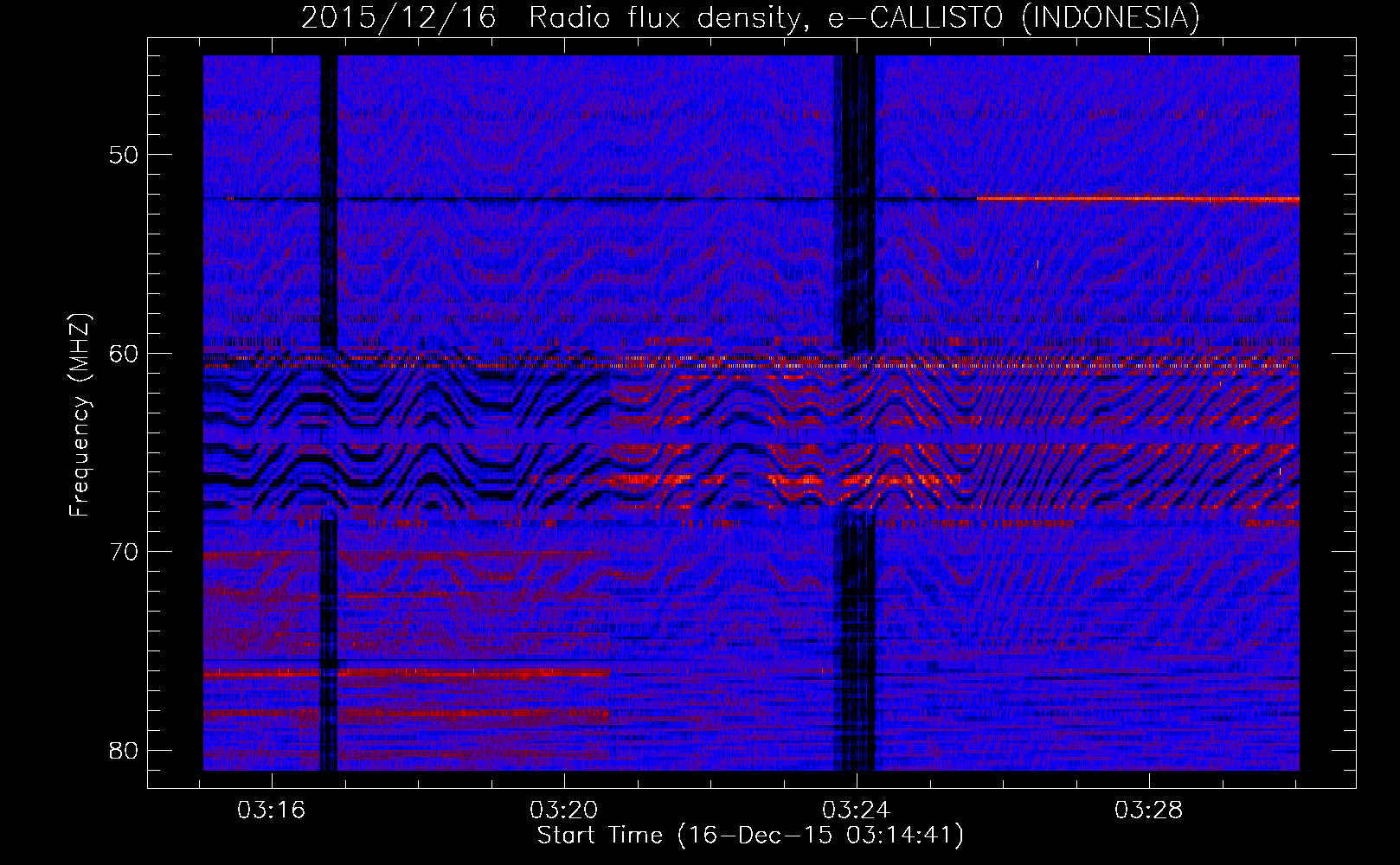Viewport: 1400px width, 865px height.
Task: Click the '03:16' time tick label
Action: (x=272, y=811)
